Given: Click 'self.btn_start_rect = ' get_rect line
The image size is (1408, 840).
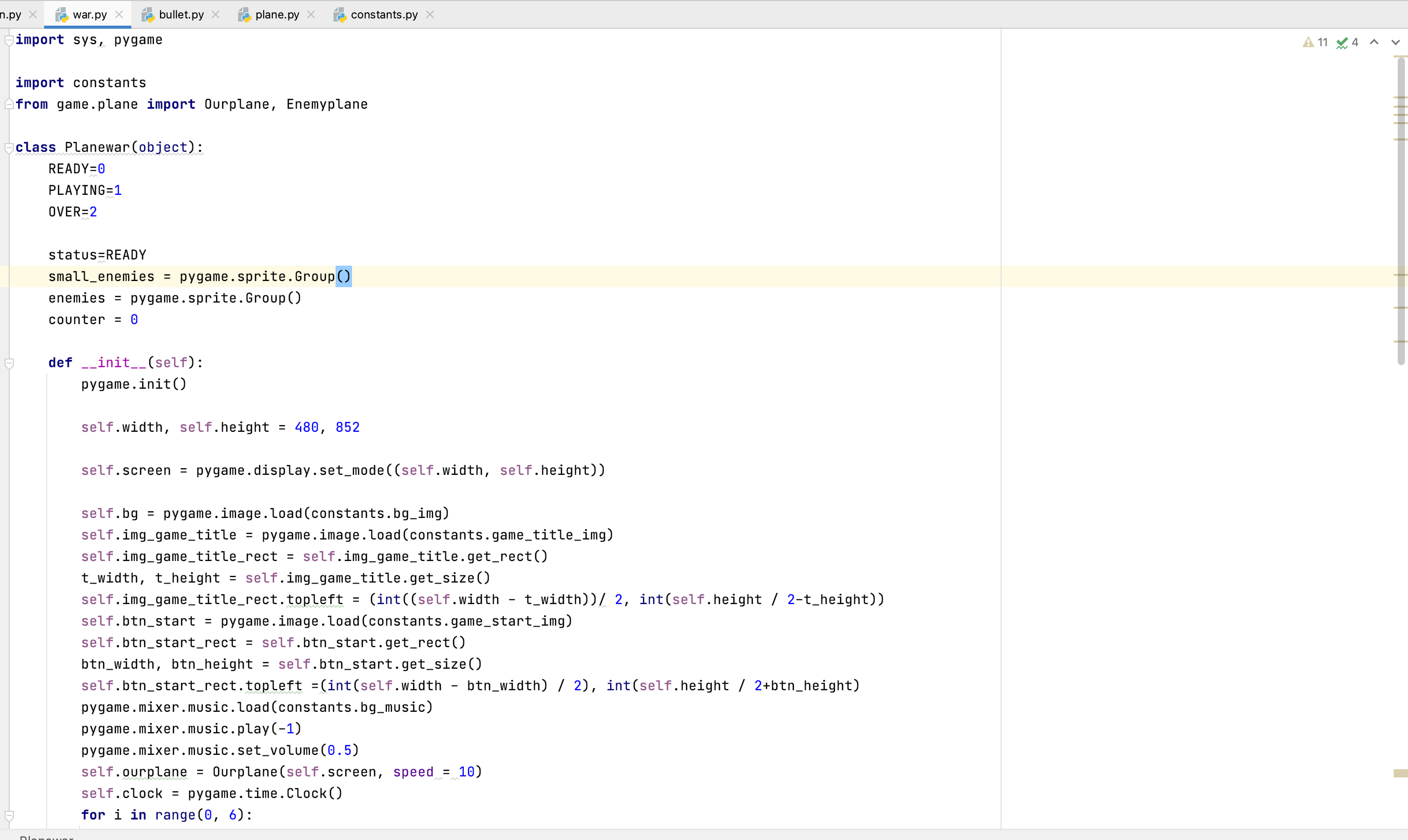Looking at the screenshot, I should pos(273,643).
